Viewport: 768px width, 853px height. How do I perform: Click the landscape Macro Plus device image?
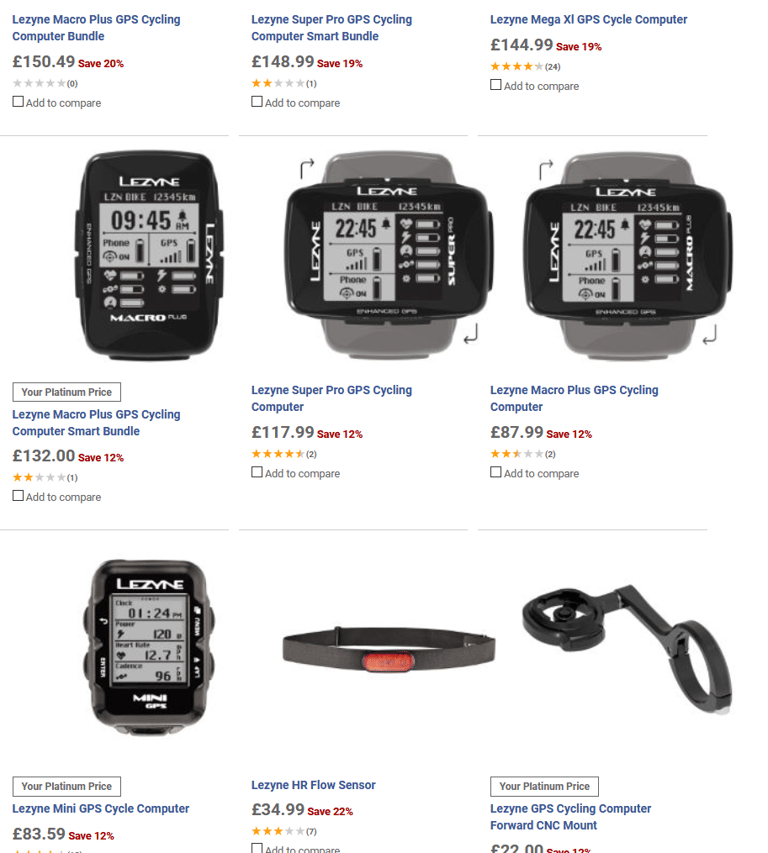coord(628,255)
